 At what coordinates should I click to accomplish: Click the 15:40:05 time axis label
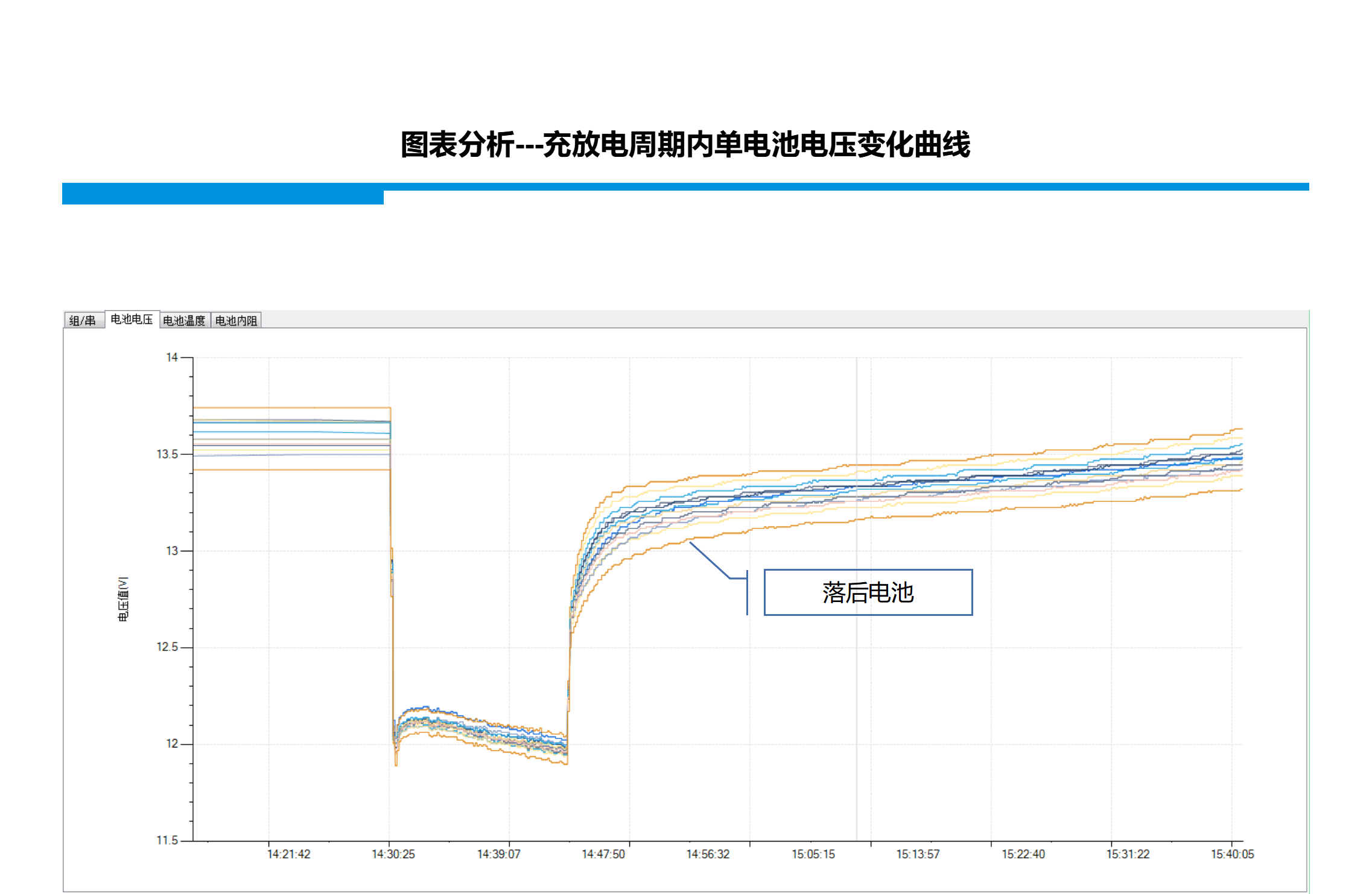(1232, 854)
